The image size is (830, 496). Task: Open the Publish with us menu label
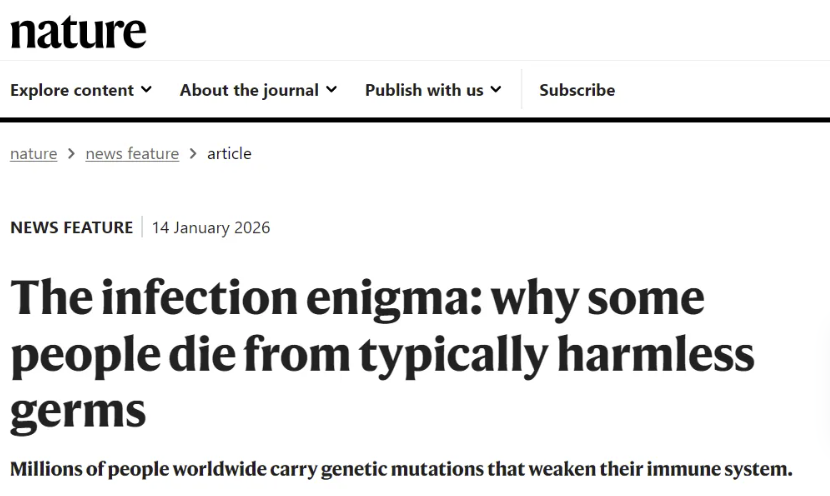point(424,90)
